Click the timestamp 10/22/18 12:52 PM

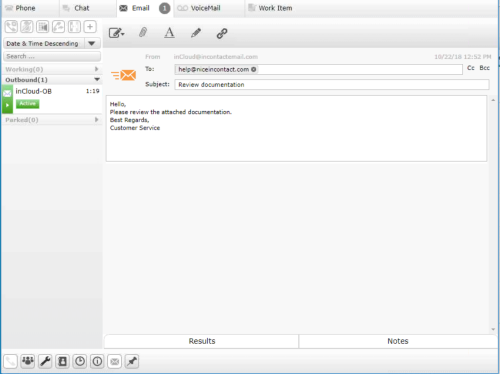(463, 57)
